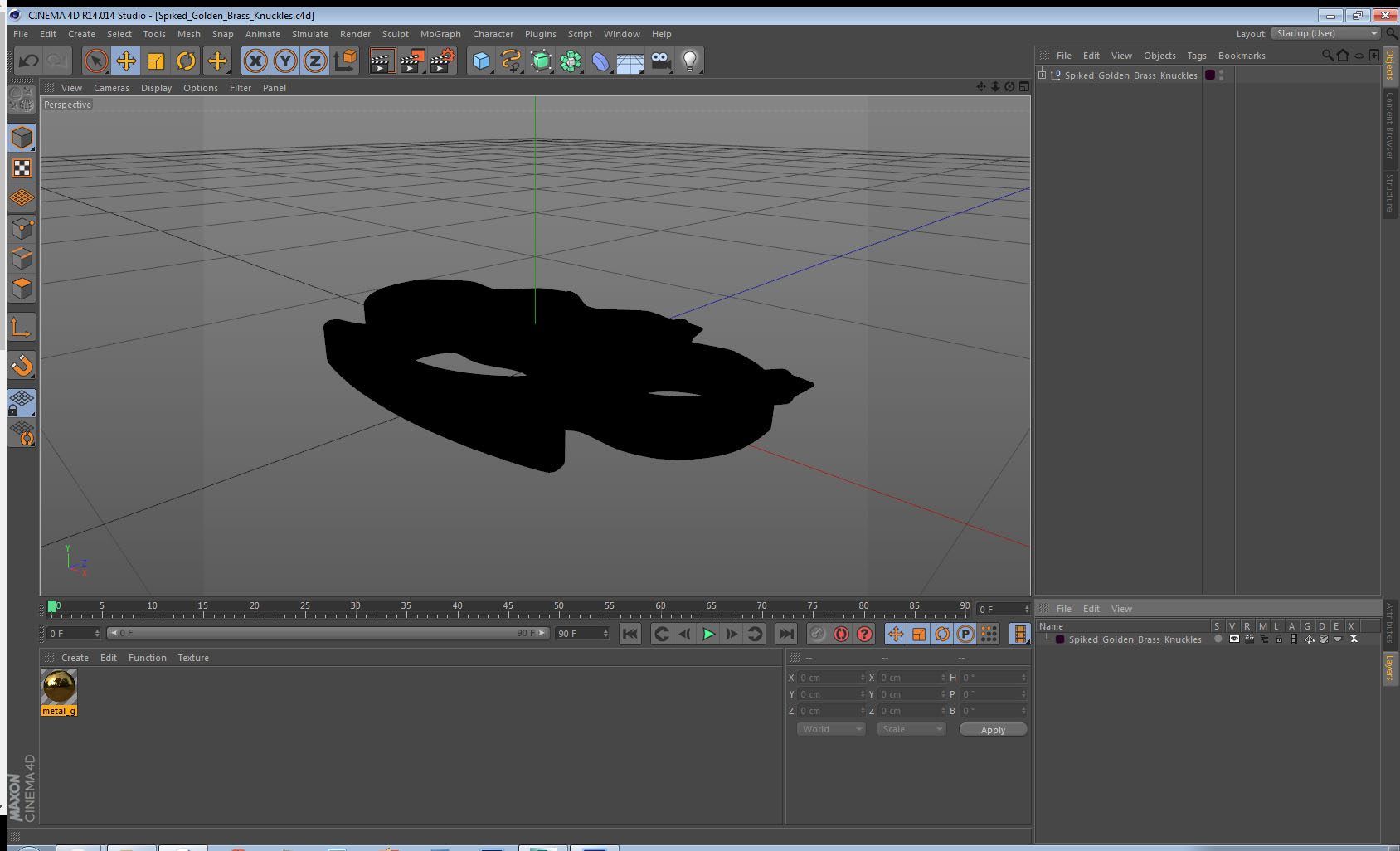Open the Attributes side tab

[1391, 623]
